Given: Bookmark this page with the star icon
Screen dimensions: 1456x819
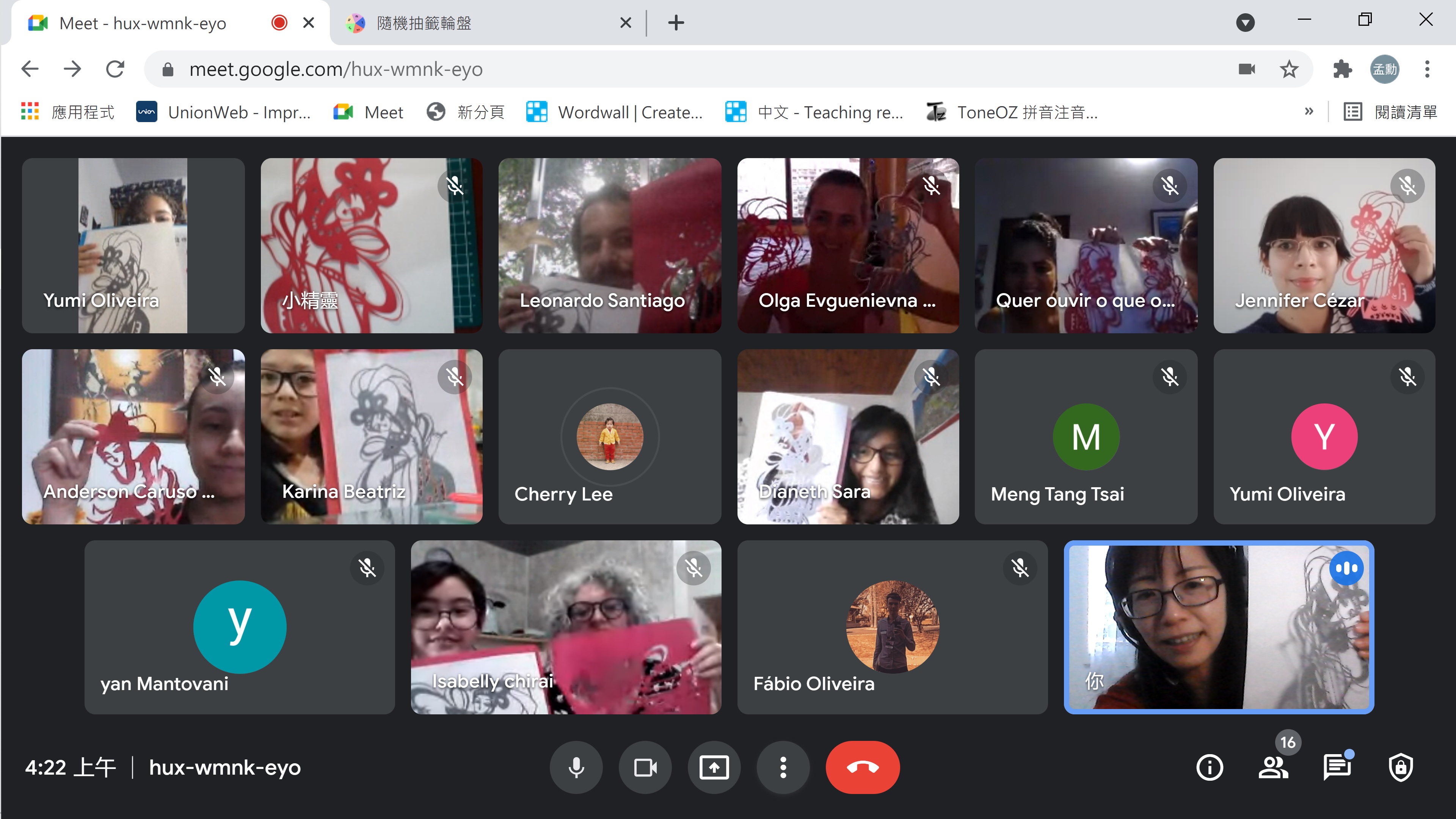Looking at the screenshot, I should [x=1289, y=69].
